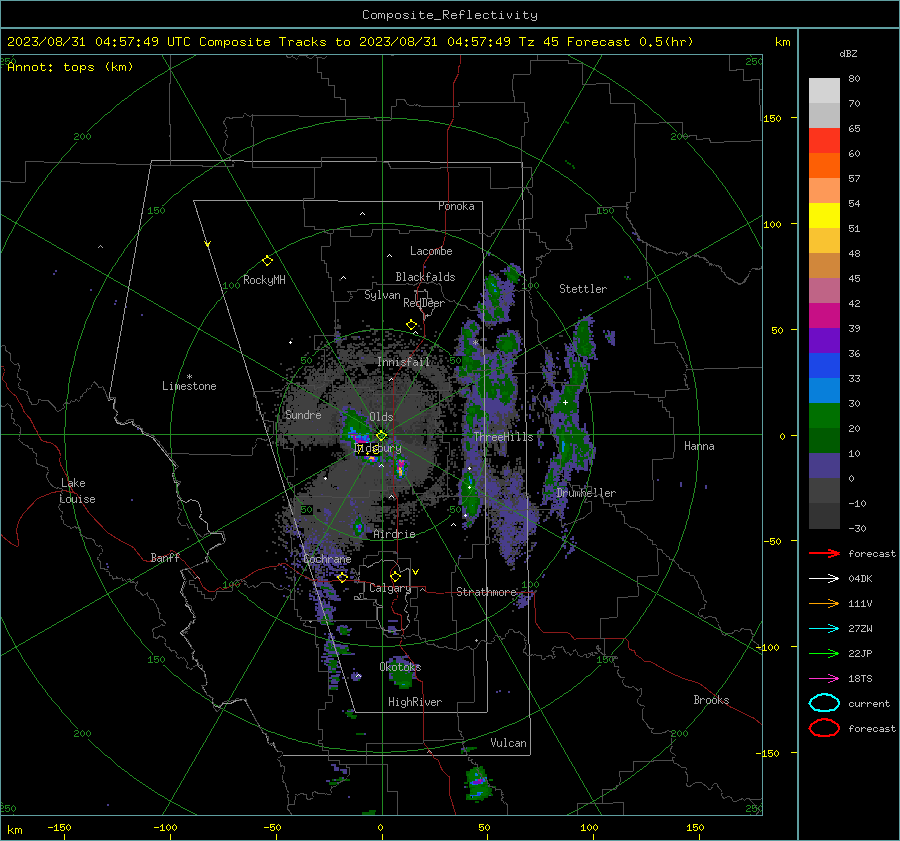This screenshot has width=900, height=841.
Task: Click the yellow diamond marker below RedDeer
Action: [411, 325]
